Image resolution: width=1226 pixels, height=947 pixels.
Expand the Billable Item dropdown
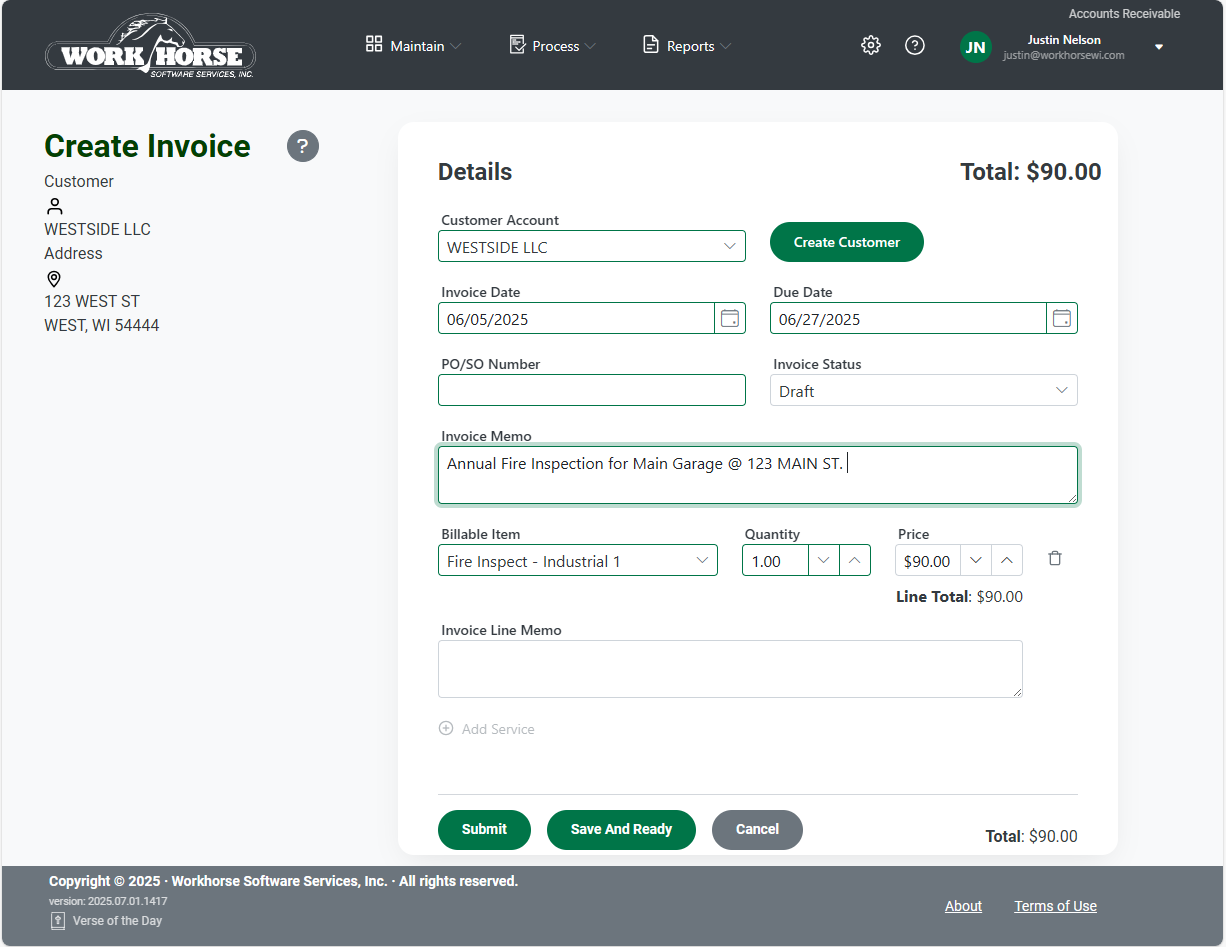tap(702, 561)
